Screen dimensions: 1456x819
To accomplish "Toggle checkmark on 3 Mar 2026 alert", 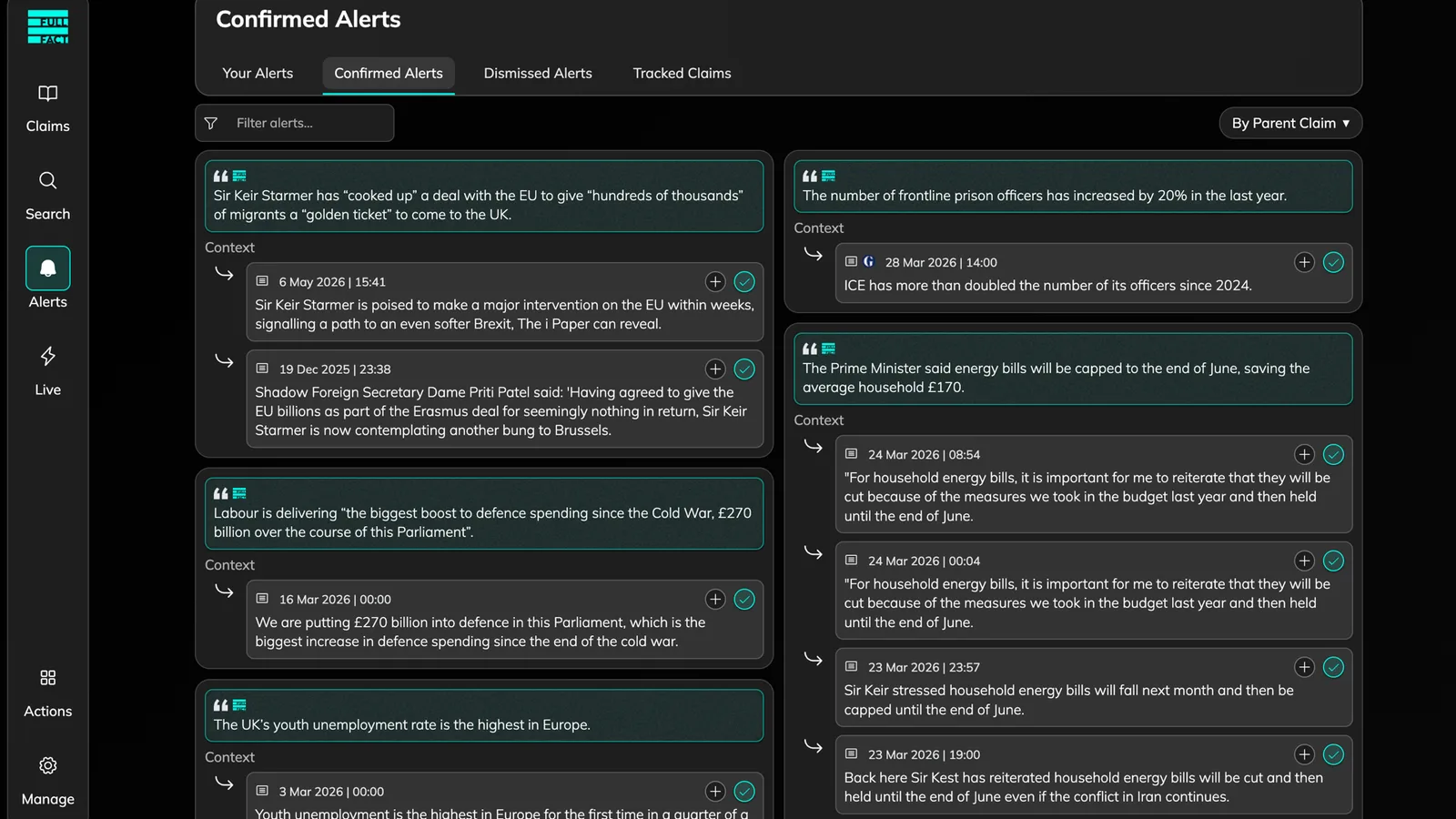I will pyautogui.click(x=744, y=792).
